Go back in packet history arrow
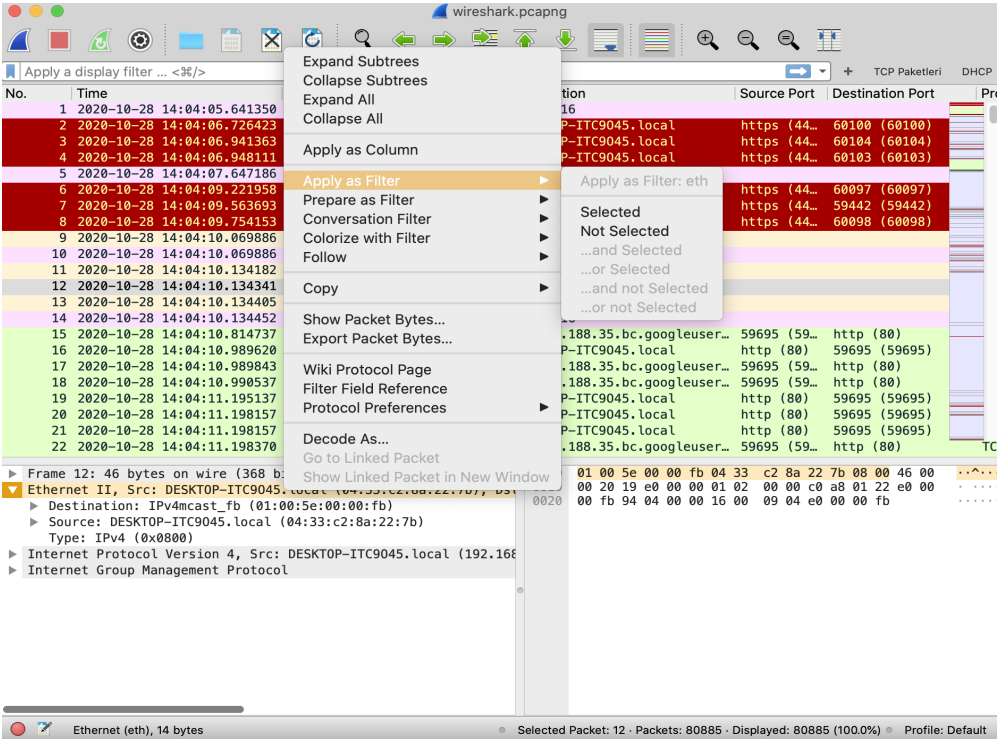 [x=404, y=40]
